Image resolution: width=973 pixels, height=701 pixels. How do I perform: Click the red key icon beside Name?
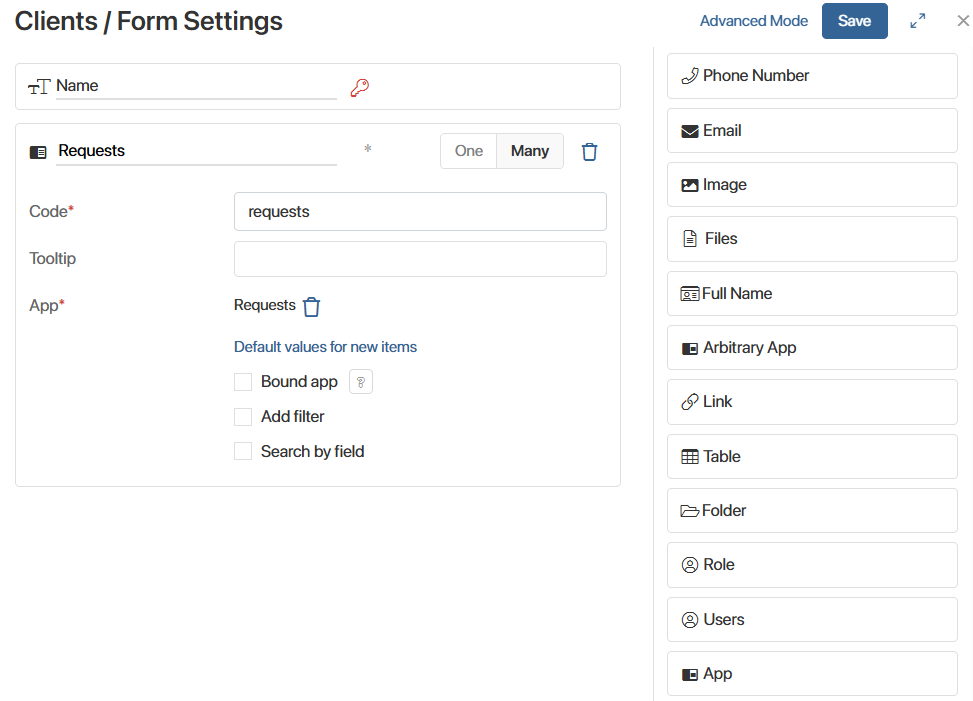click(x=359, y=88)
